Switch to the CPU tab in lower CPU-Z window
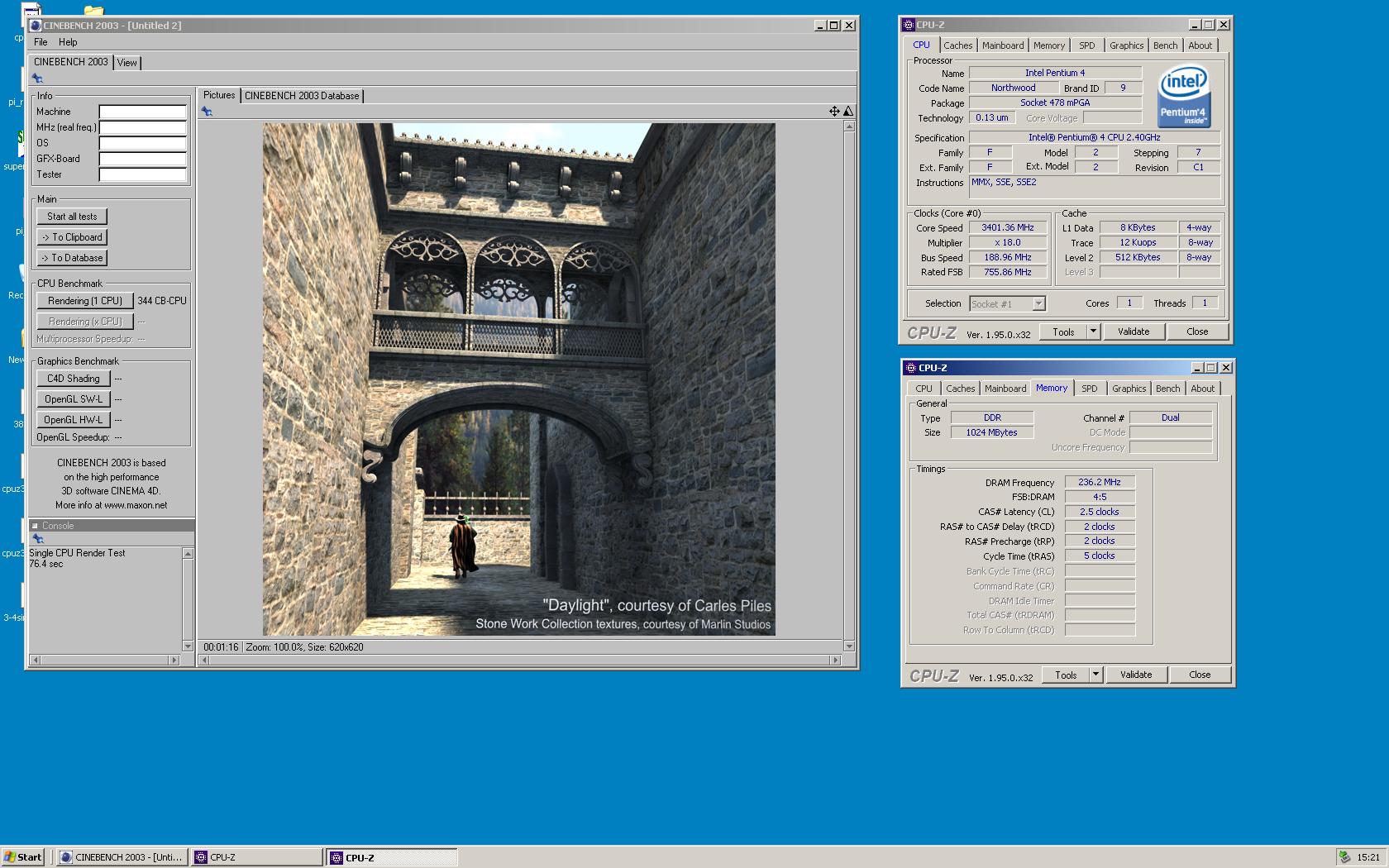The height and width of the screenshot is (868, 1389). pos(924,389)
